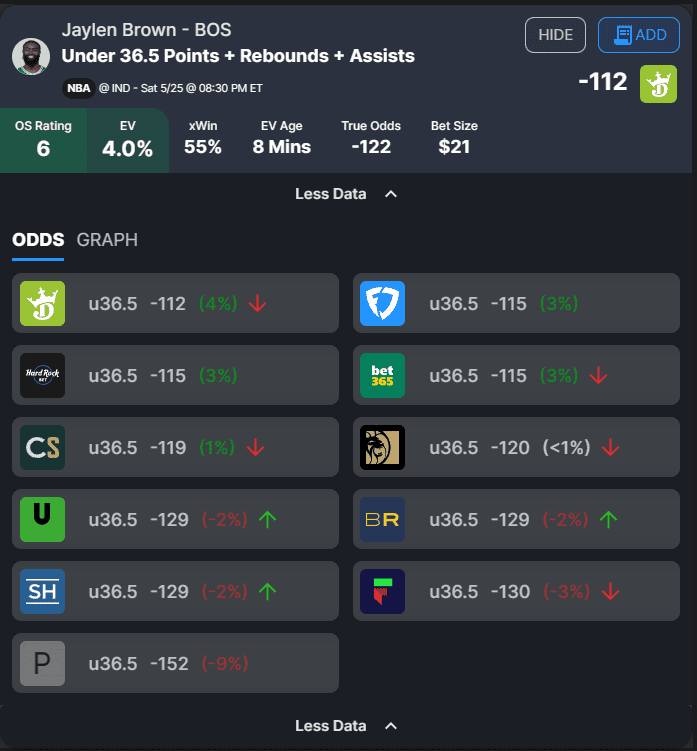Click the bet365 sportsbook icon
697x751 pixels.
click(382, 375)
